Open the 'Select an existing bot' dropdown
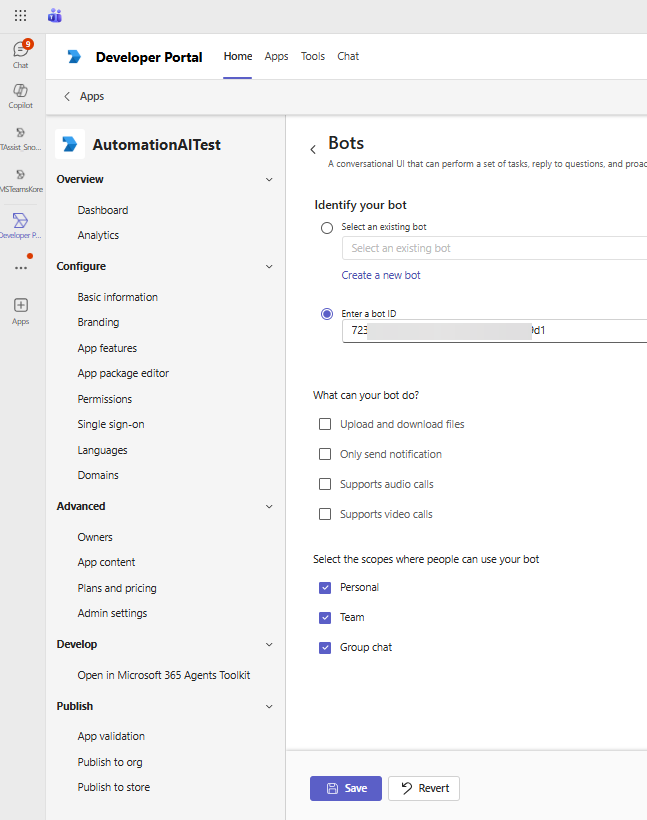Screen dimensions: 647x820 click(x=494, y=248)
